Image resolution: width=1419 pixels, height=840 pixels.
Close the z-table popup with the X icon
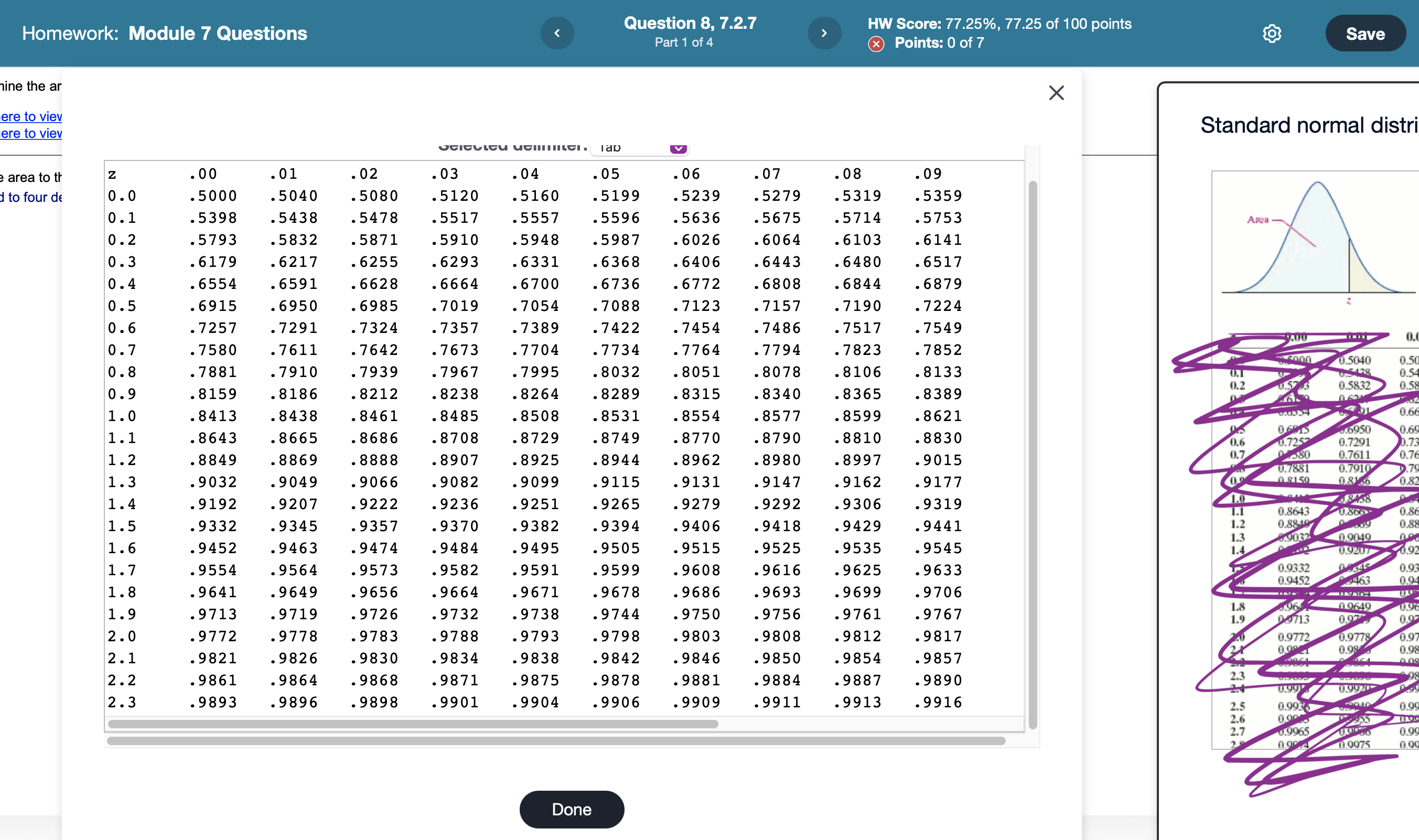[1056, 93]
